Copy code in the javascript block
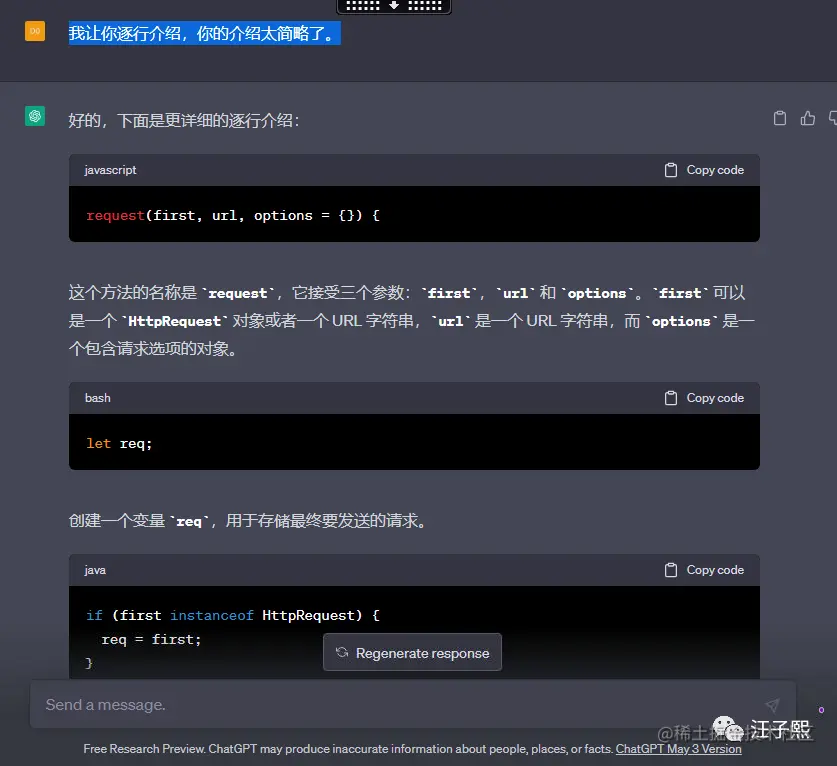The width and height of the screenshot is (837, 766). coord(704,170)
